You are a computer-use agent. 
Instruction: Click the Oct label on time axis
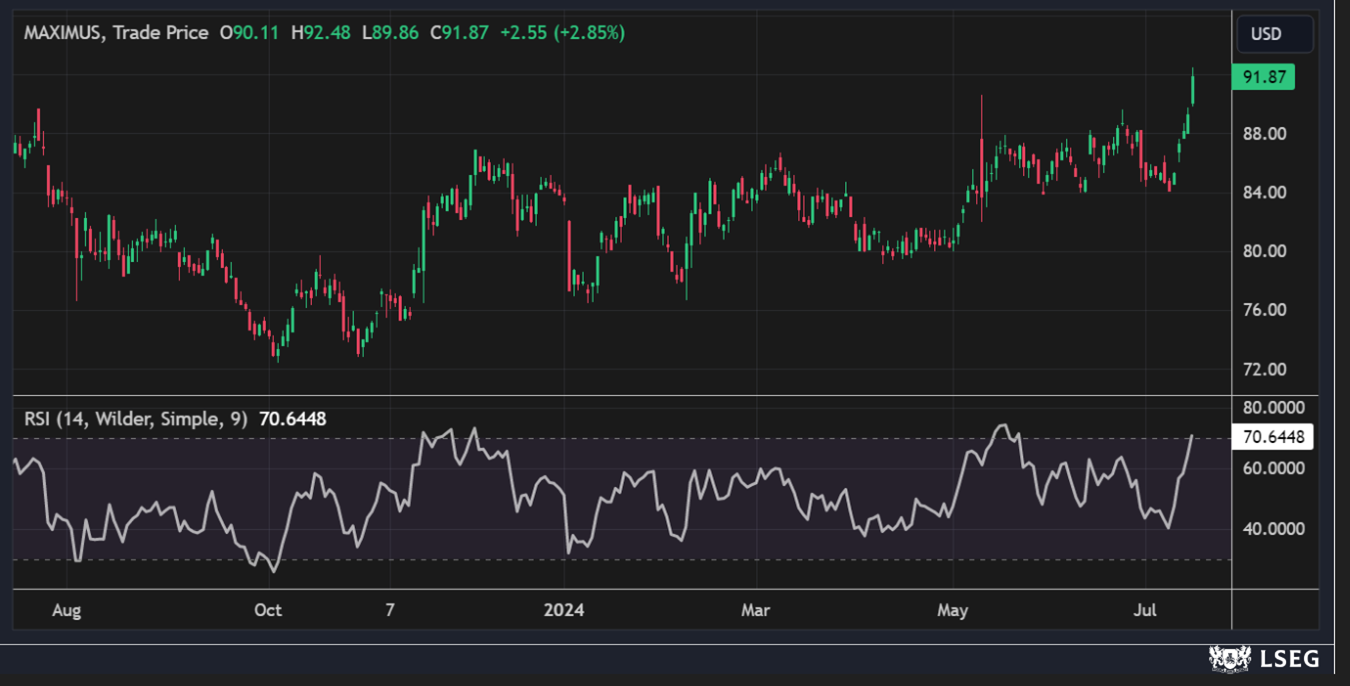pyautogui.click(x=268, y=610)
